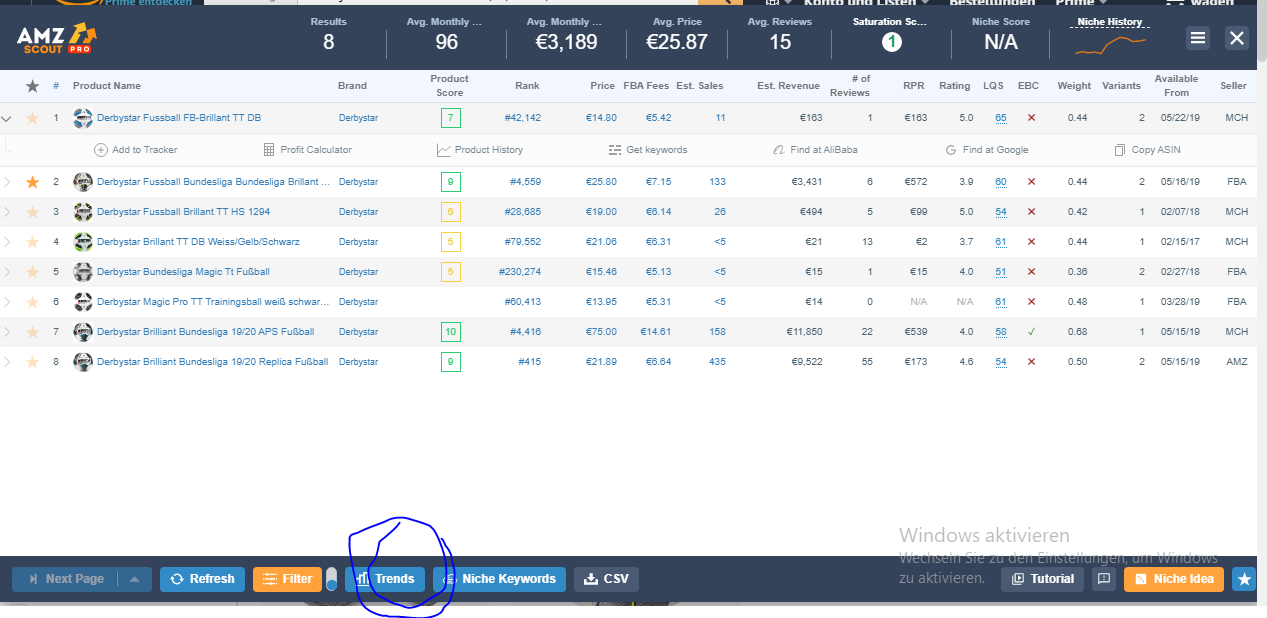Click Find at AliBaba
Screen dimensions: 1267x618
(x=816, y=150)
